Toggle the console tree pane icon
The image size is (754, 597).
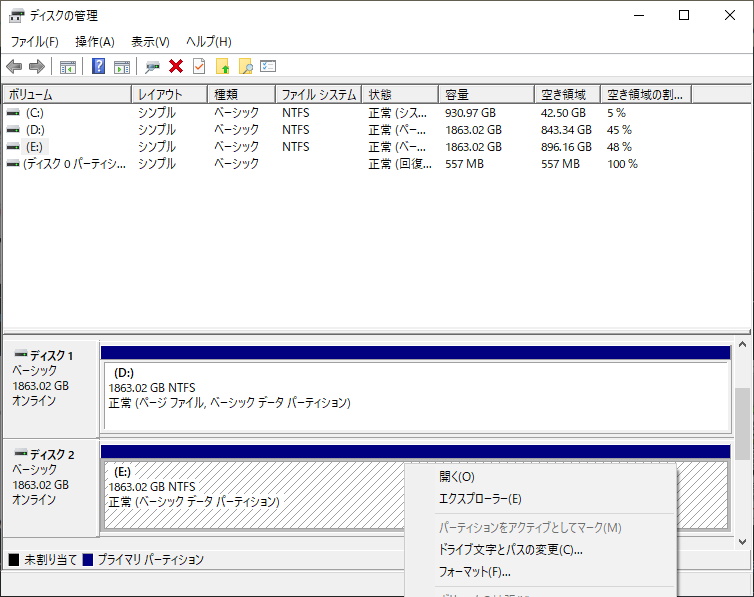[x=68, y=67]
